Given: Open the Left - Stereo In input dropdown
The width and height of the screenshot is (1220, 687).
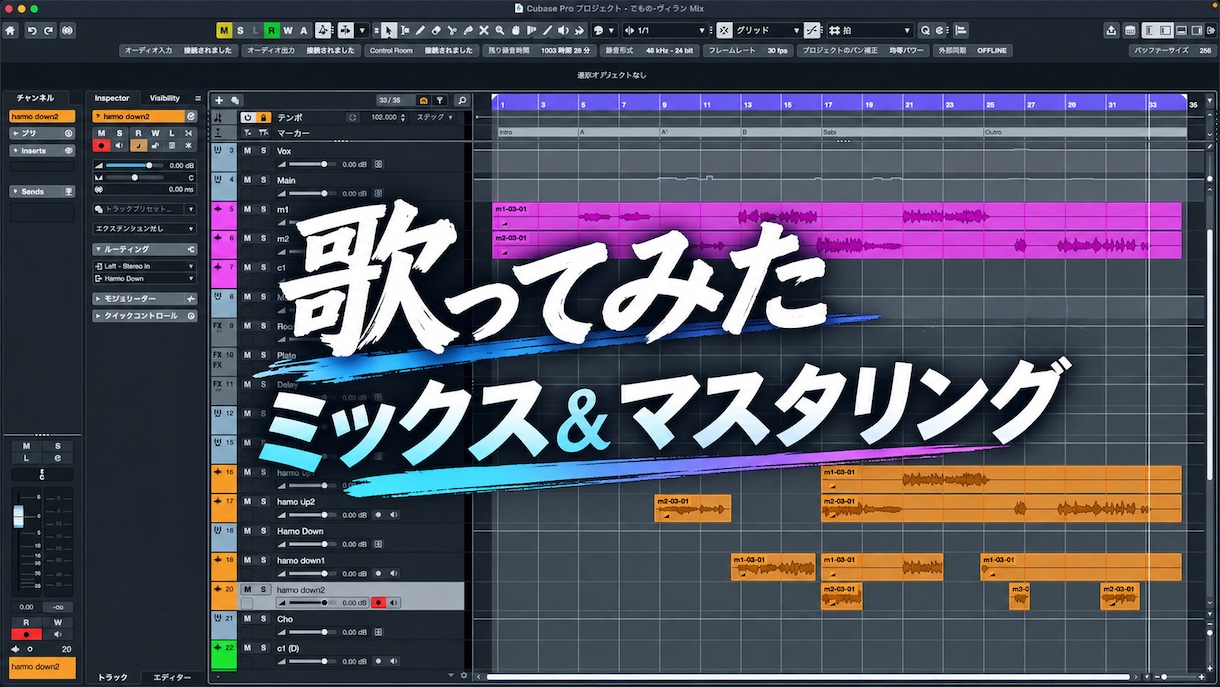Looking at the screenshot, I should tap(144, 266).
